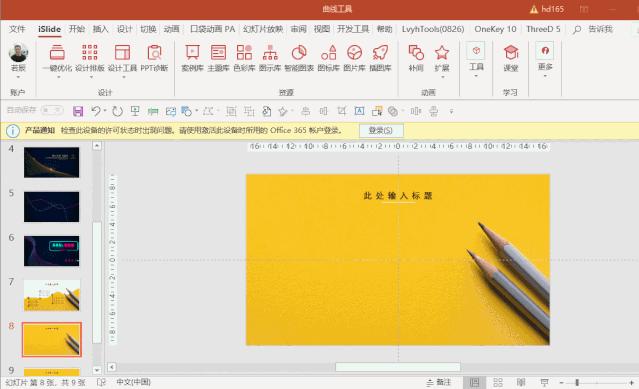Viewport: 639px width, 389px height.
Task: Open the 插图库 illustration library
Action: click(x=380, y=57)
